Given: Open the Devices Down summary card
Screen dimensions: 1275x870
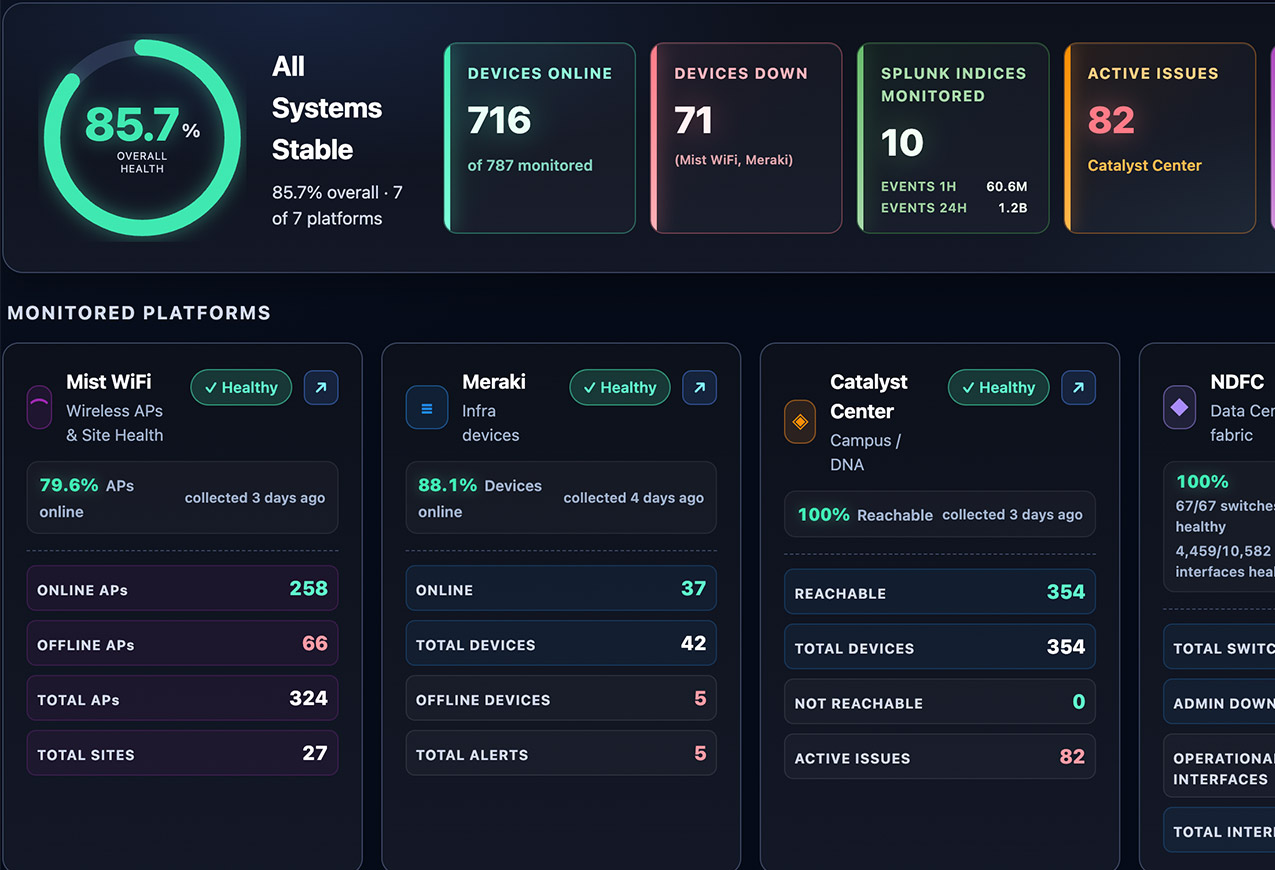Looking at the screenshot, I should click(746, 138).
